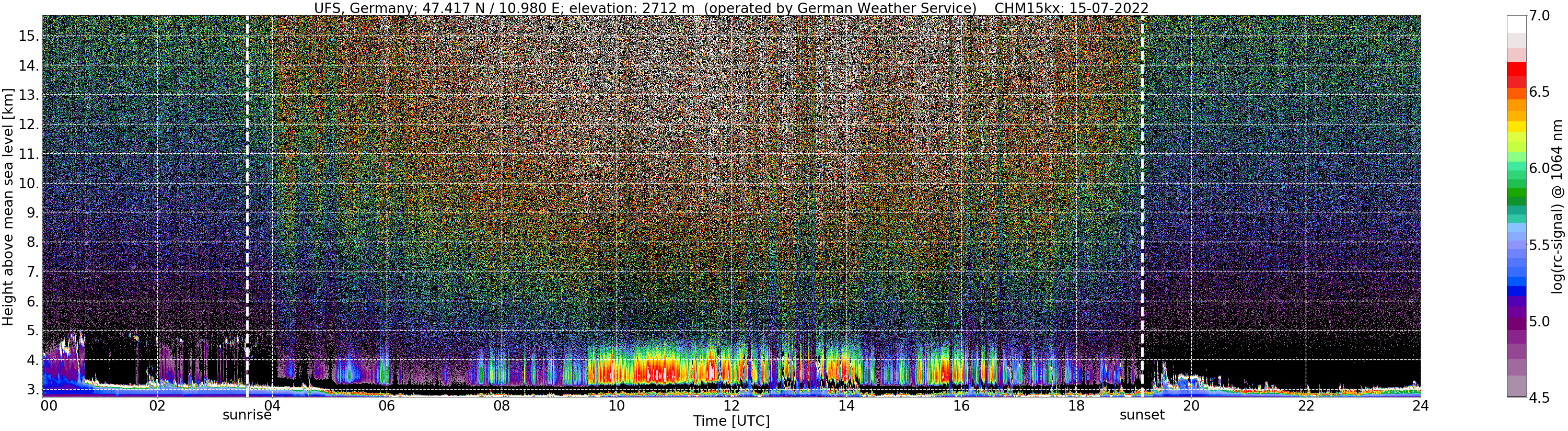The width and height of the screenshot is (1568, 431).
Task: Click the 15. tick on the height axis
Action: (29, 36)
